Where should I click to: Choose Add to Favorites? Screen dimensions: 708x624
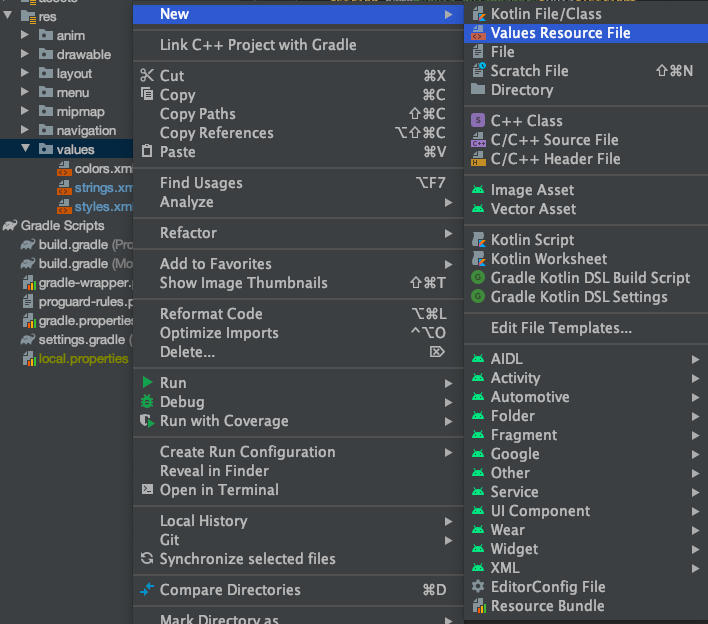pos(298,264)
